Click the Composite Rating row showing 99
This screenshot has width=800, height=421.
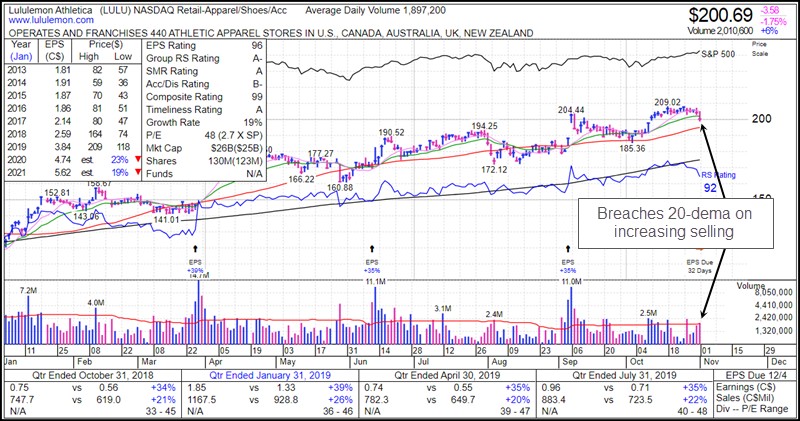pos(204,96)
